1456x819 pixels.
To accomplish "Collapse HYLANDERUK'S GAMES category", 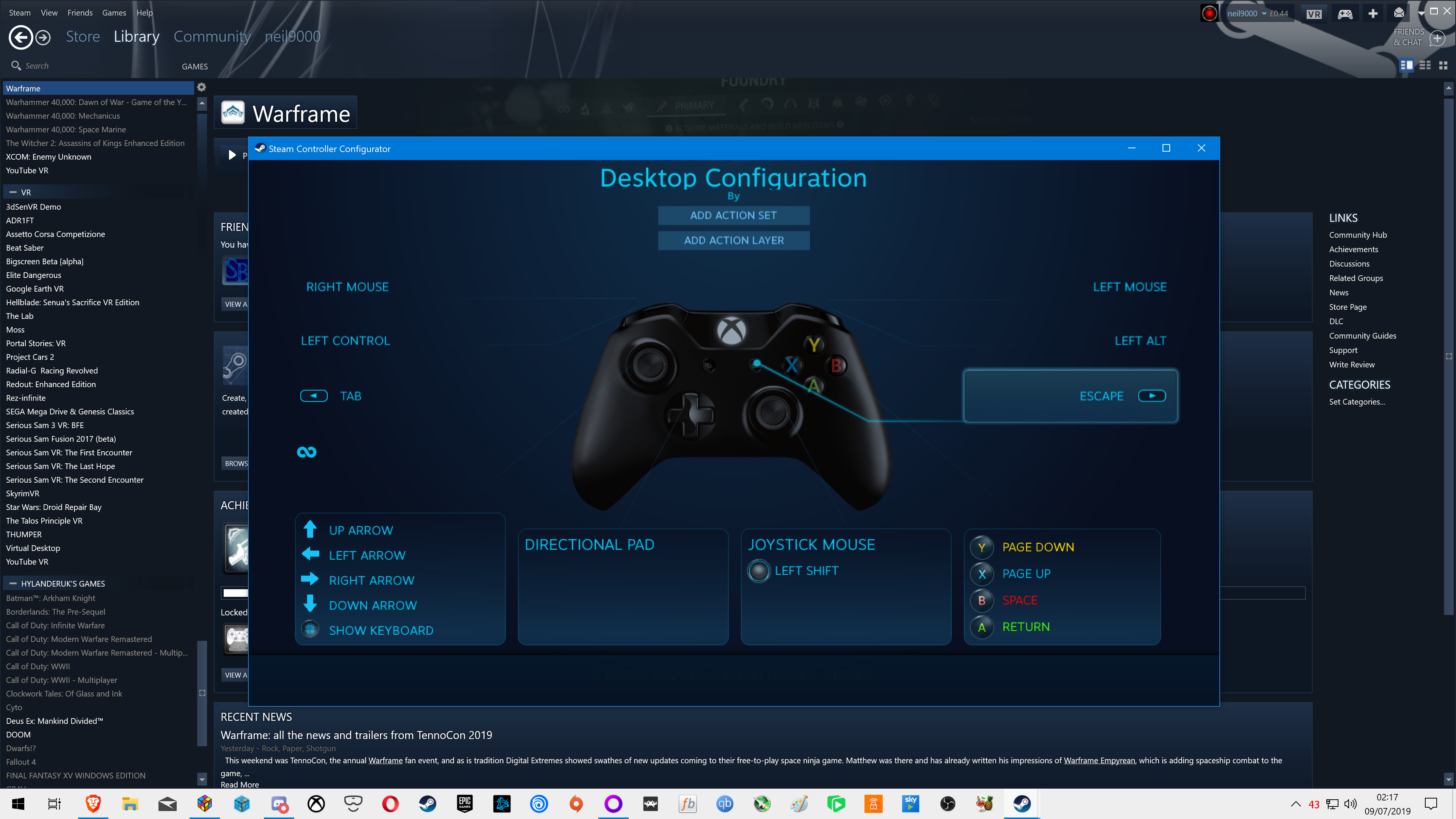I will coord(13,583).
